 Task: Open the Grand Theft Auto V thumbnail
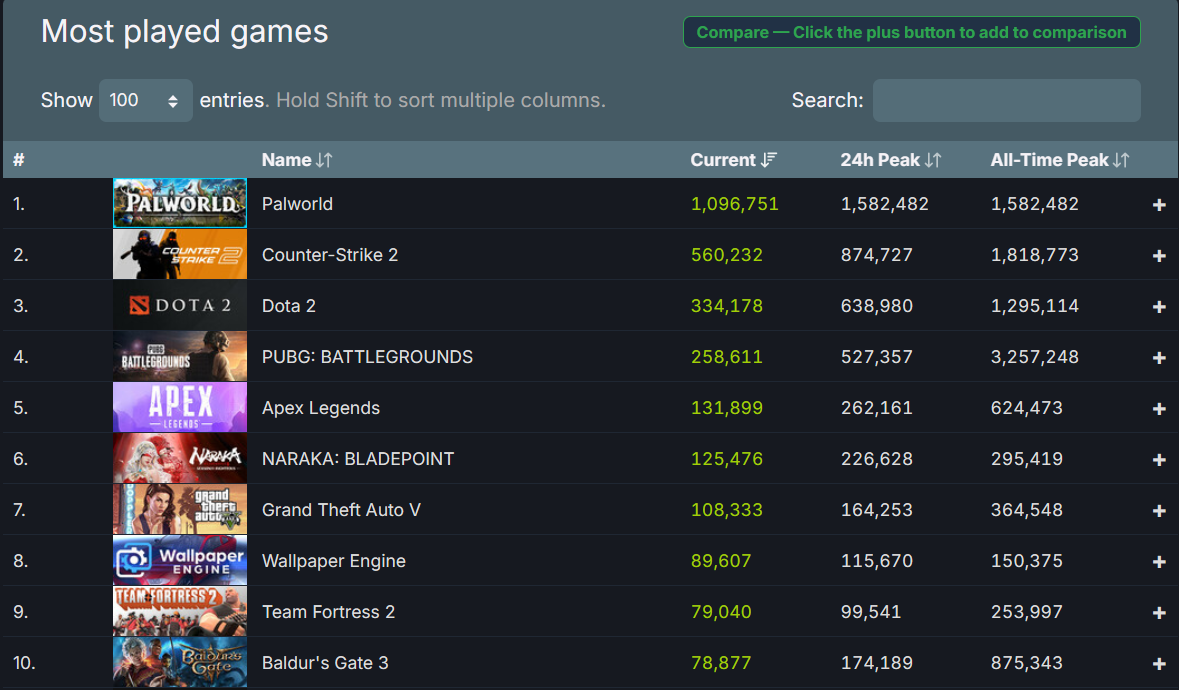[180, 510]
